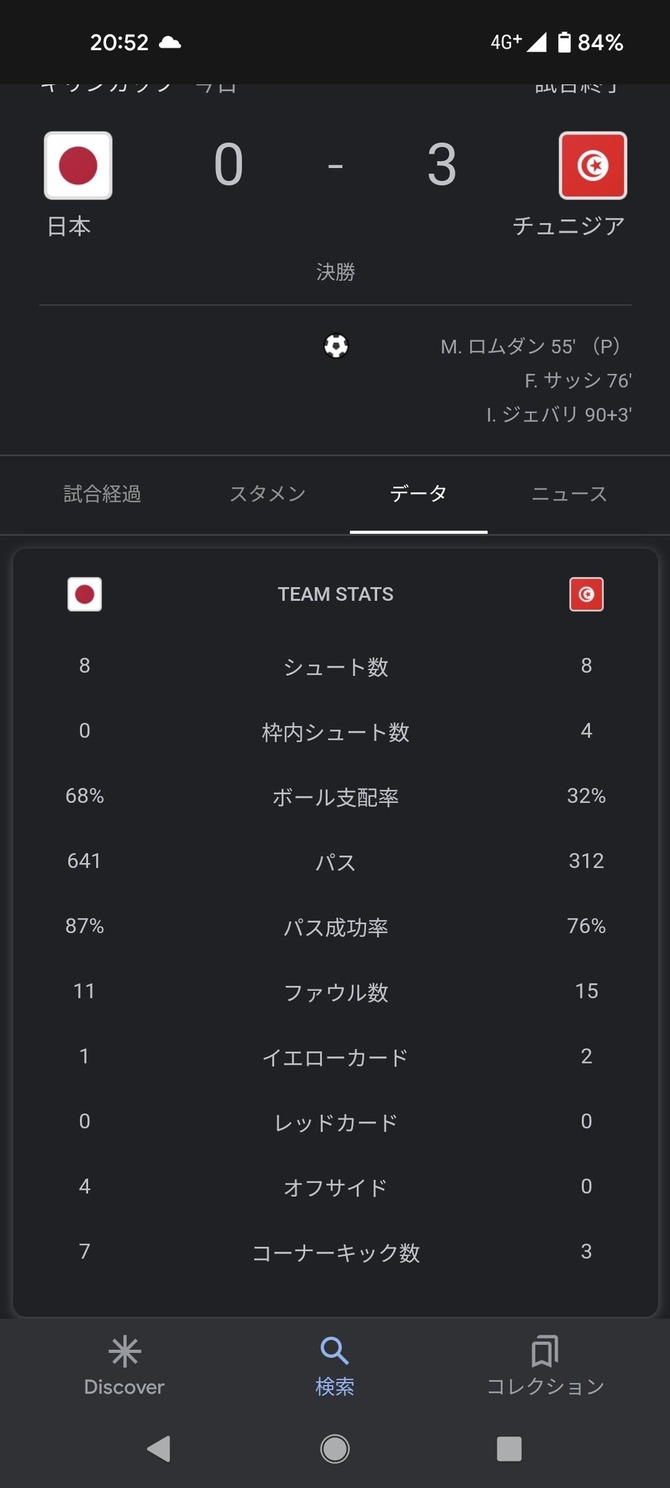
Task: Switch to the スタメン tab
Action: coord(267,494)
